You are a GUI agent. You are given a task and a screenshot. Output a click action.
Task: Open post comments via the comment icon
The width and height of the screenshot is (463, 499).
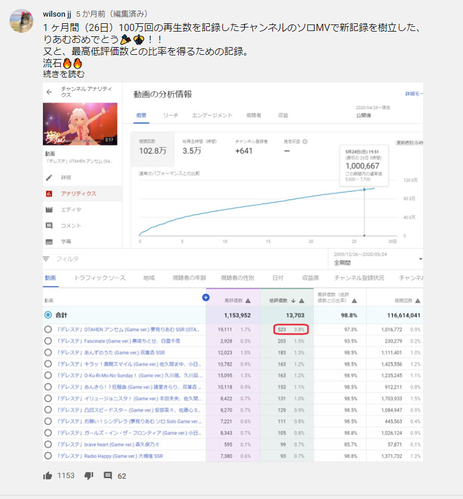[108, 476]
